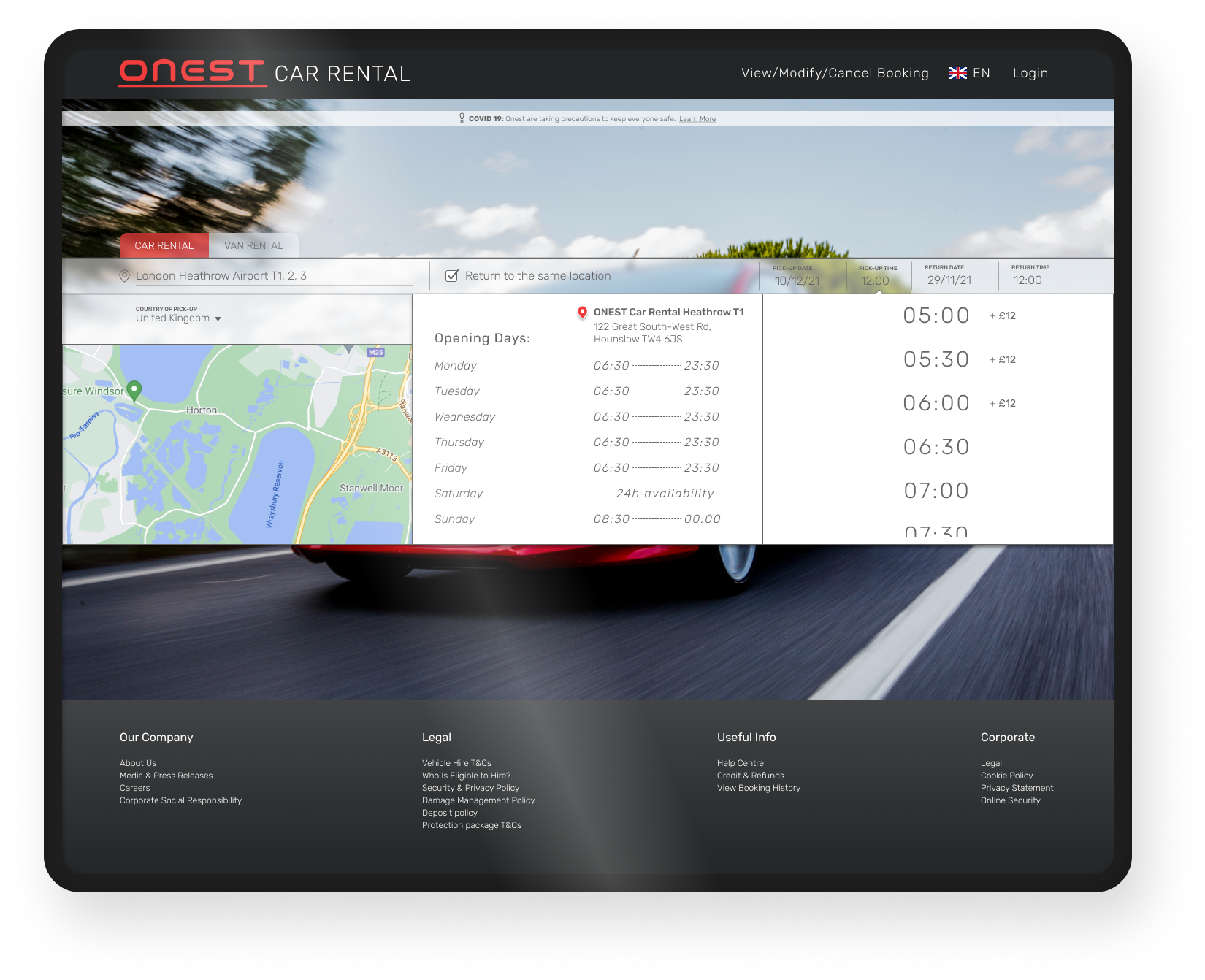Click the UK flag language icon
Viewport: 1205px width, 980px height.
957,73
